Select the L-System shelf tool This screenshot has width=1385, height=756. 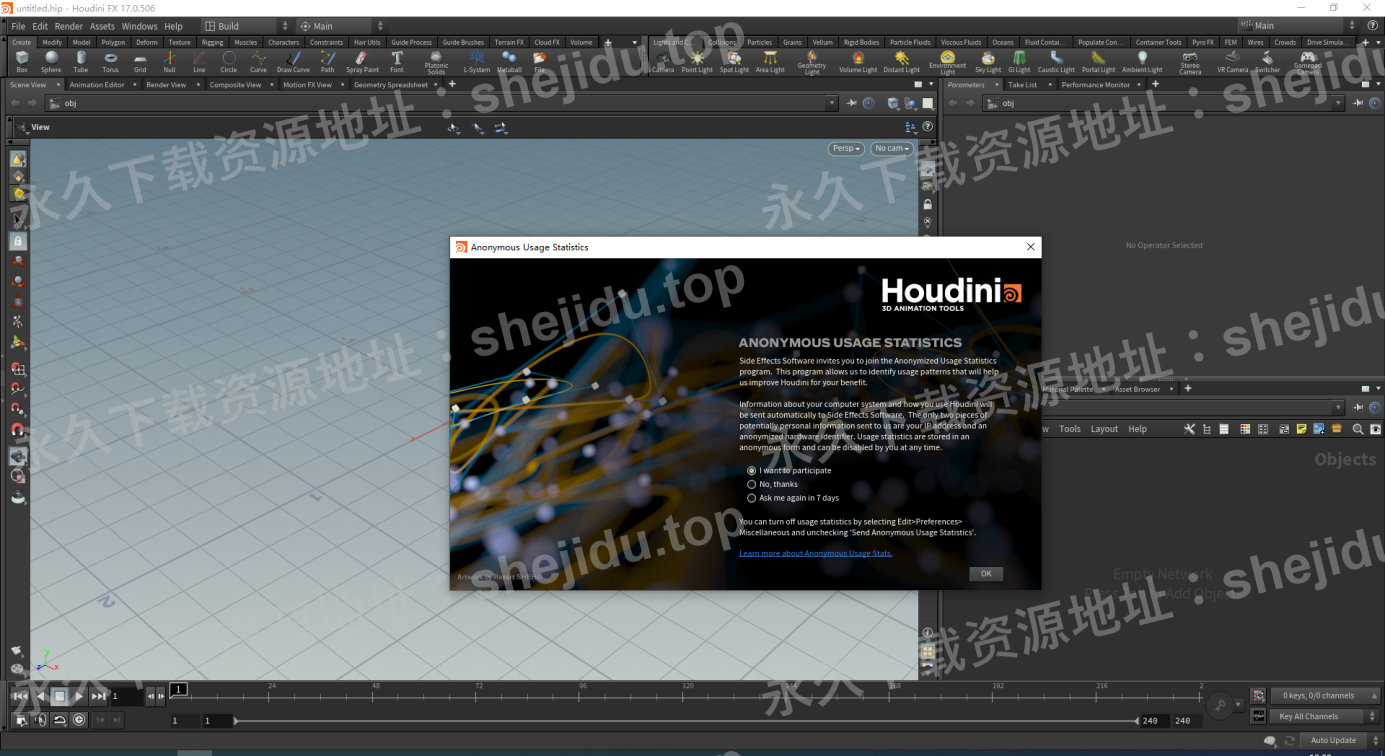tap(477, 62)
